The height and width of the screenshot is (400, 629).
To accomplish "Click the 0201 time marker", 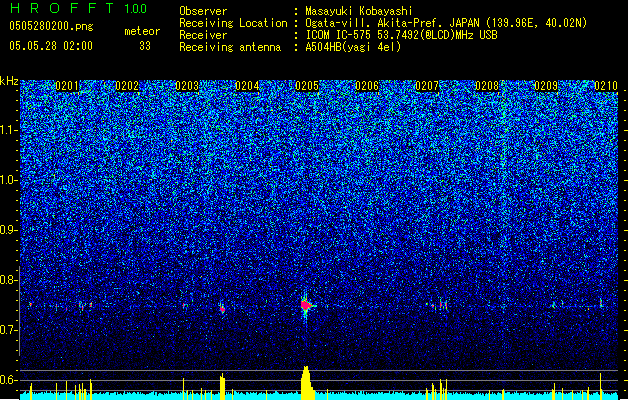I will 67,86.
